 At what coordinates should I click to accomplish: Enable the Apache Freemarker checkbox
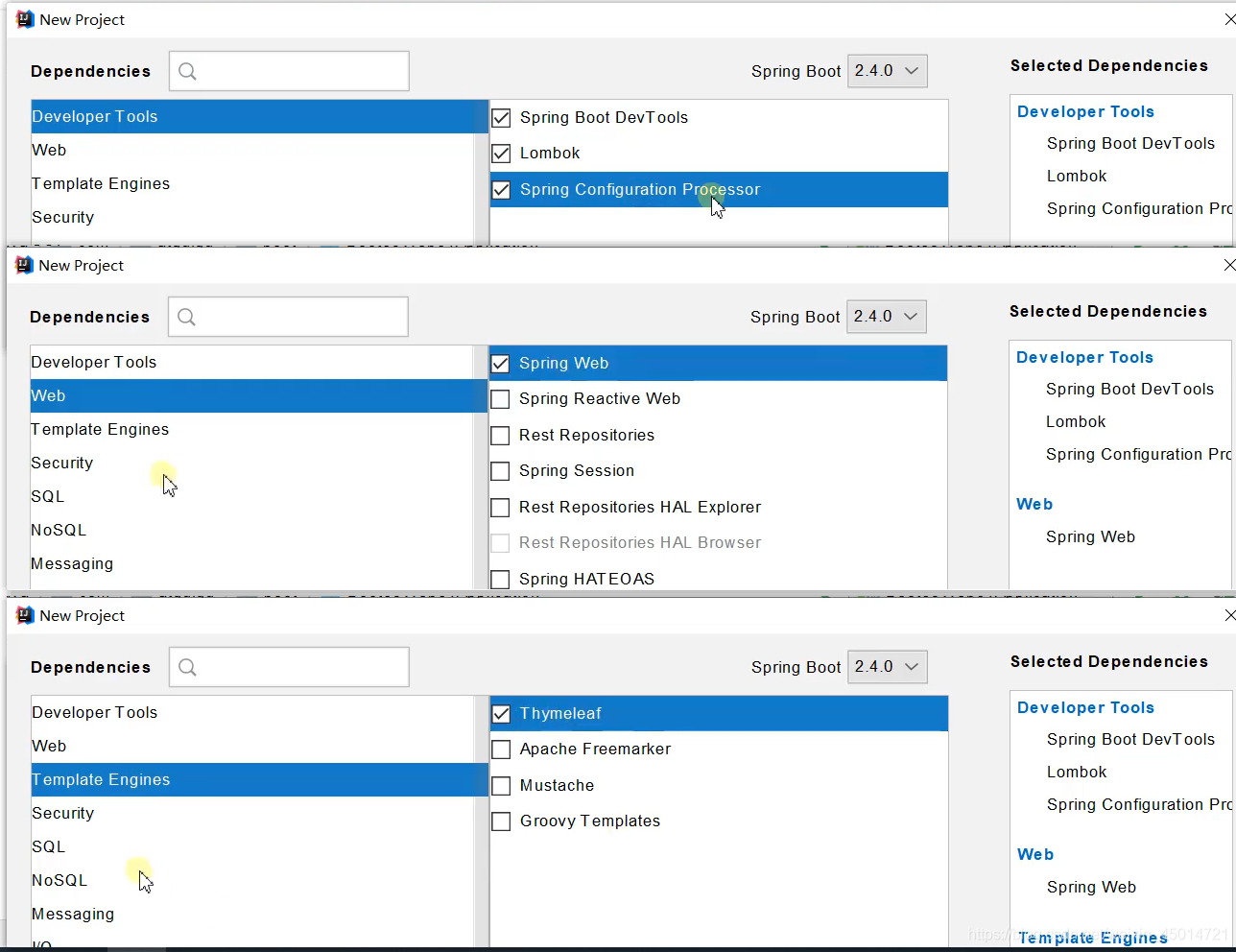coord(501,750)
